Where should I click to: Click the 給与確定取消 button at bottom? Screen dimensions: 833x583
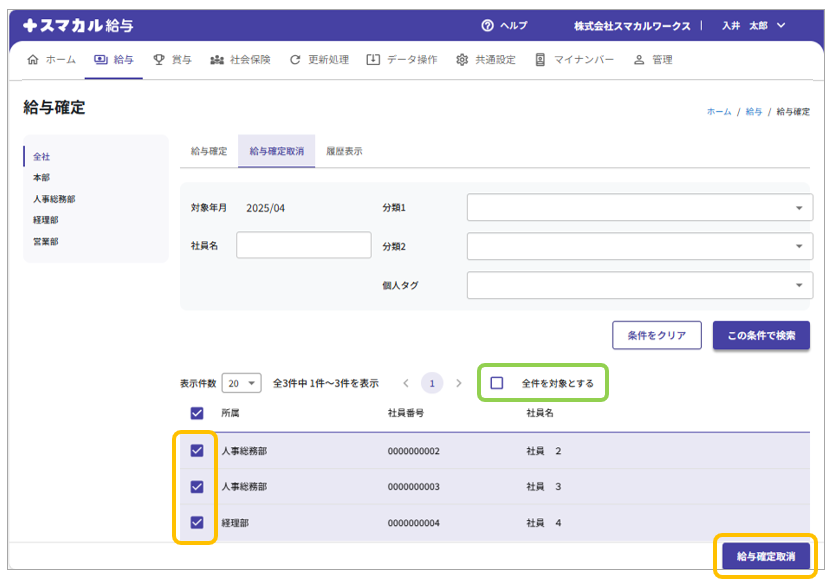765,556
